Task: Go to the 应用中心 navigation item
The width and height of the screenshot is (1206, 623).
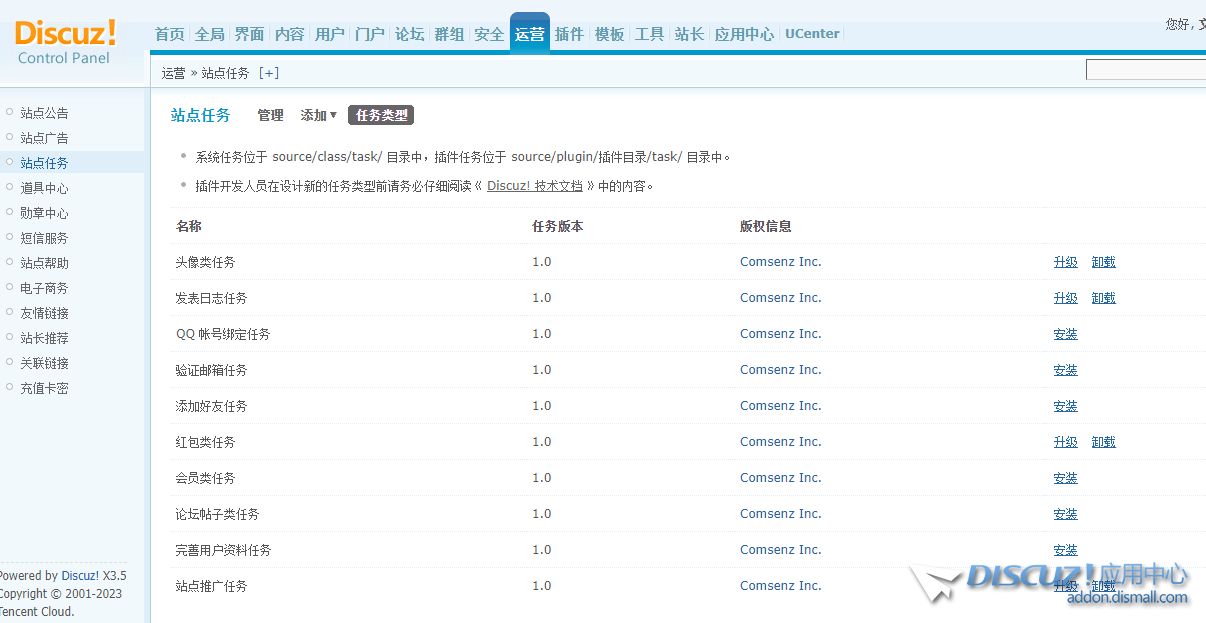Action: (x=743, y=34)
